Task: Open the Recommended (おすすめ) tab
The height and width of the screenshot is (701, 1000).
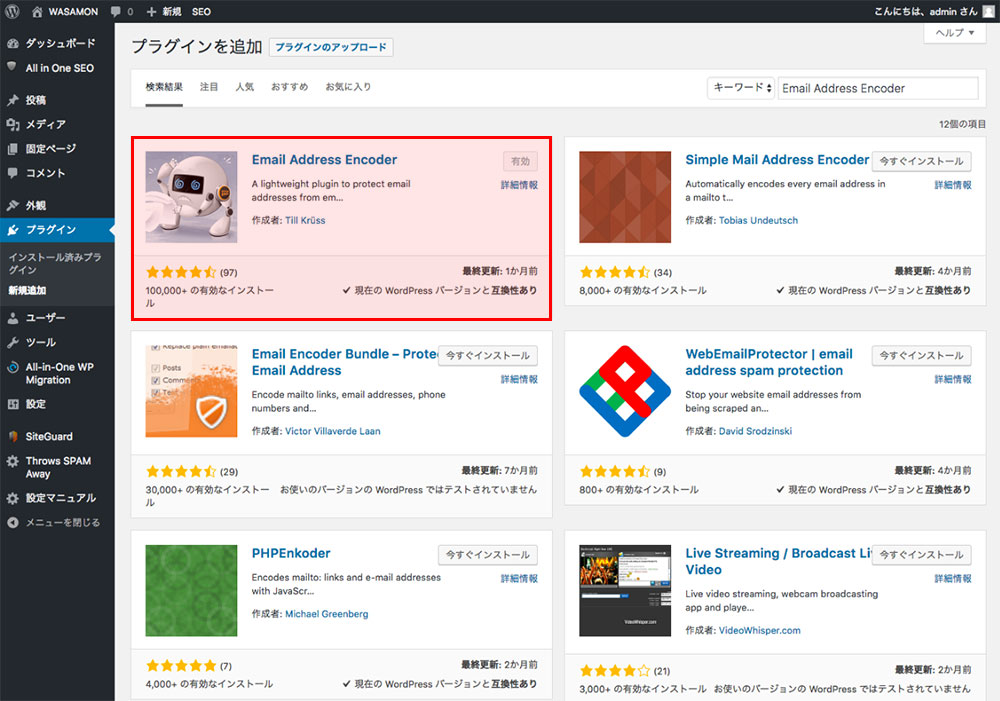Action: click(290, 87)
